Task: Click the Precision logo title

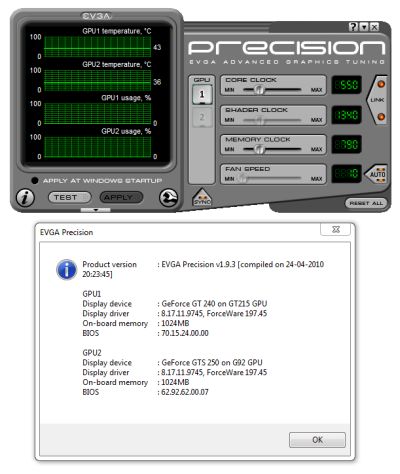Action: 287,48
